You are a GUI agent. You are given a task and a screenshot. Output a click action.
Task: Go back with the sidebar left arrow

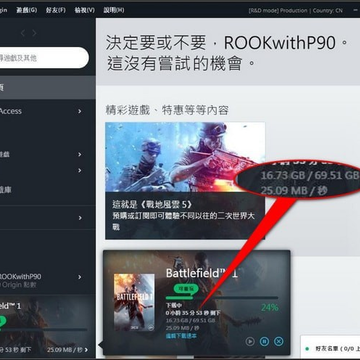click(23, 33)
